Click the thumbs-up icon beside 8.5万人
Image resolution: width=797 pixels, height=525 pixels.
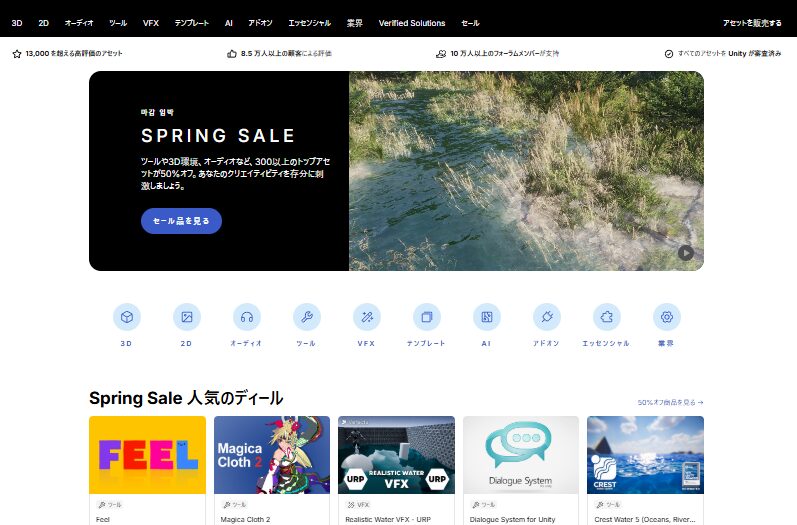pos(232,54)
